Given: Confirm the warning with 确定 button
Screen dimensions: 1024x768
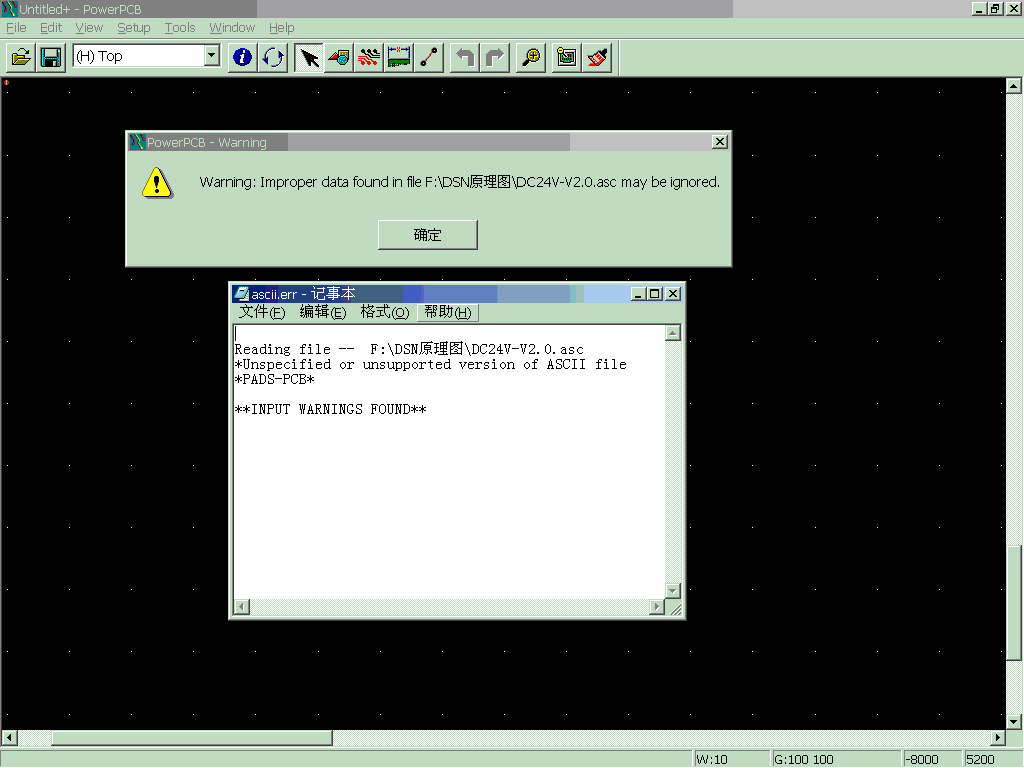Looking at the screenshot, I should [x=428, y=234].
